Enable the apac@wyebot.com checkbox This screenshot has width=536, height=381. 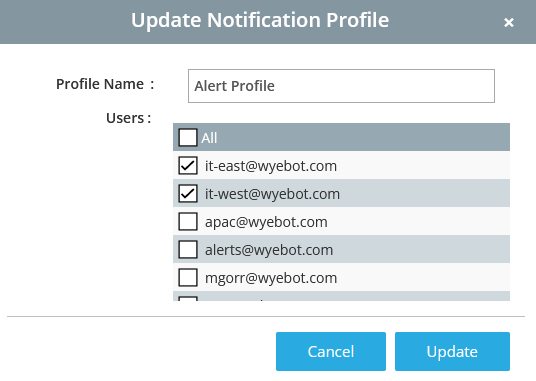(188, 221)
